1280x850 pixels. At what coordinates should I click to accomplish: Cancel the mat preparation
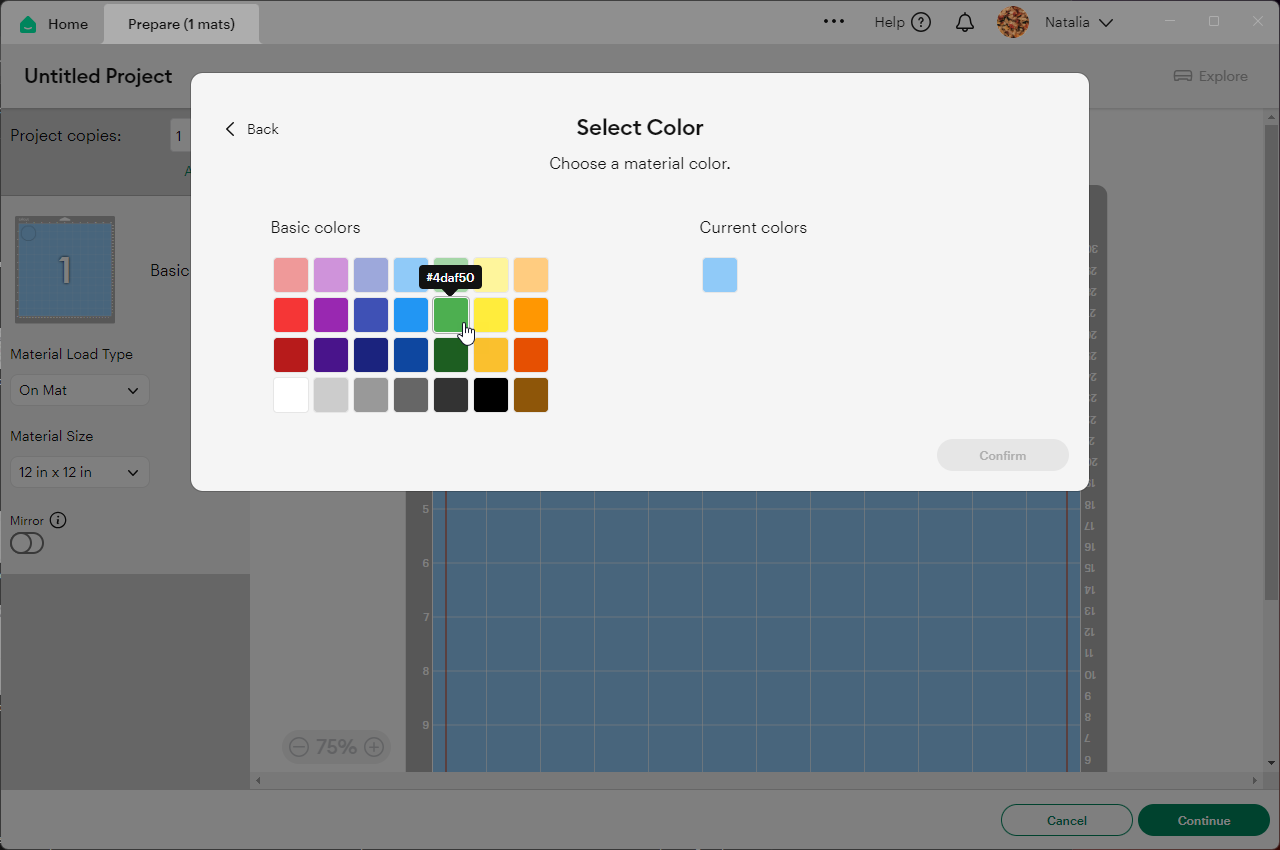(1066, 820)
